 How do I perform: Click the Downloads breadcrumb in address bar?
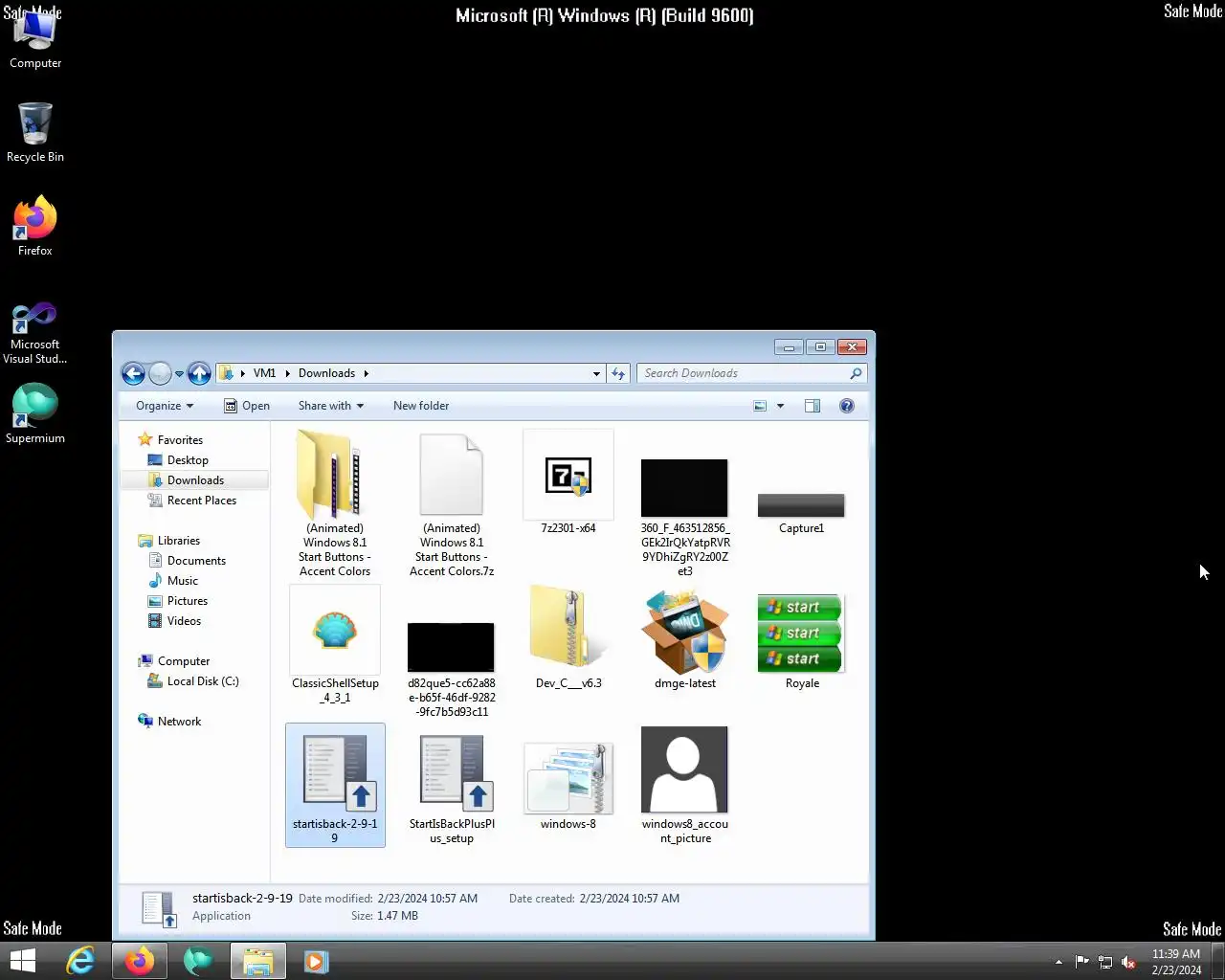click(x=326, y=373)
